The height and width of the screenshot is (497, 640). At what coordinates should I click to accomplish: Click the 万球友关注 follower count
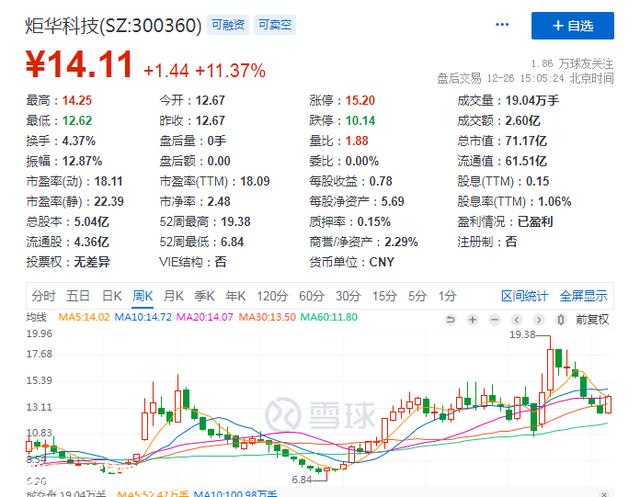[x=572, y=64]
